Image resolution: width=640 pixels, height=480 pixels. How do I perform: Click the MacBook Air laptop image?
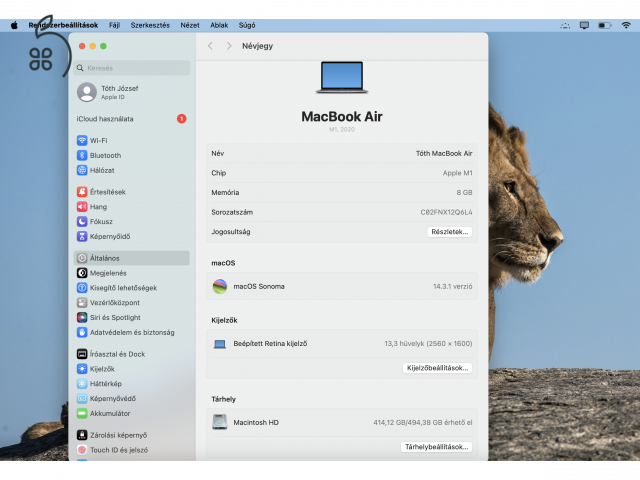pyautogui.click(x=342, y=78)
